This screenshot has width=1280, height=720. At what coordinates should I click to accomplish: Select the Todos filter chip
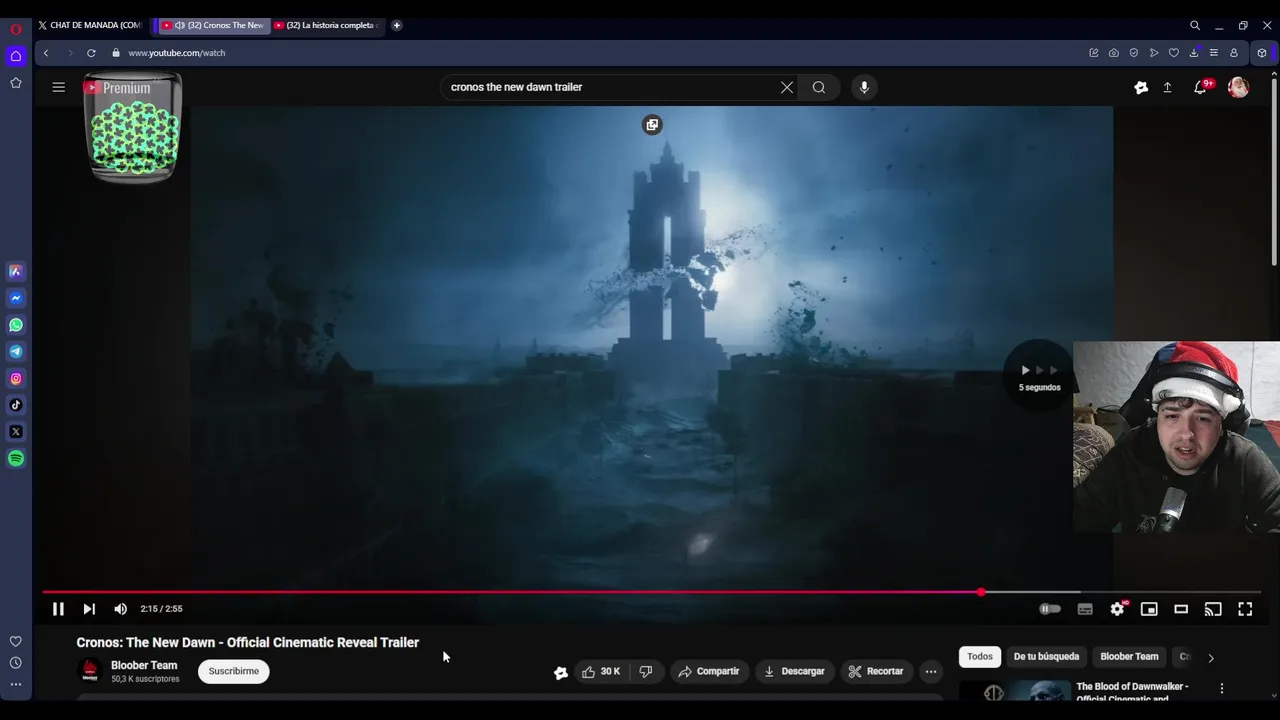coord(980,657)
